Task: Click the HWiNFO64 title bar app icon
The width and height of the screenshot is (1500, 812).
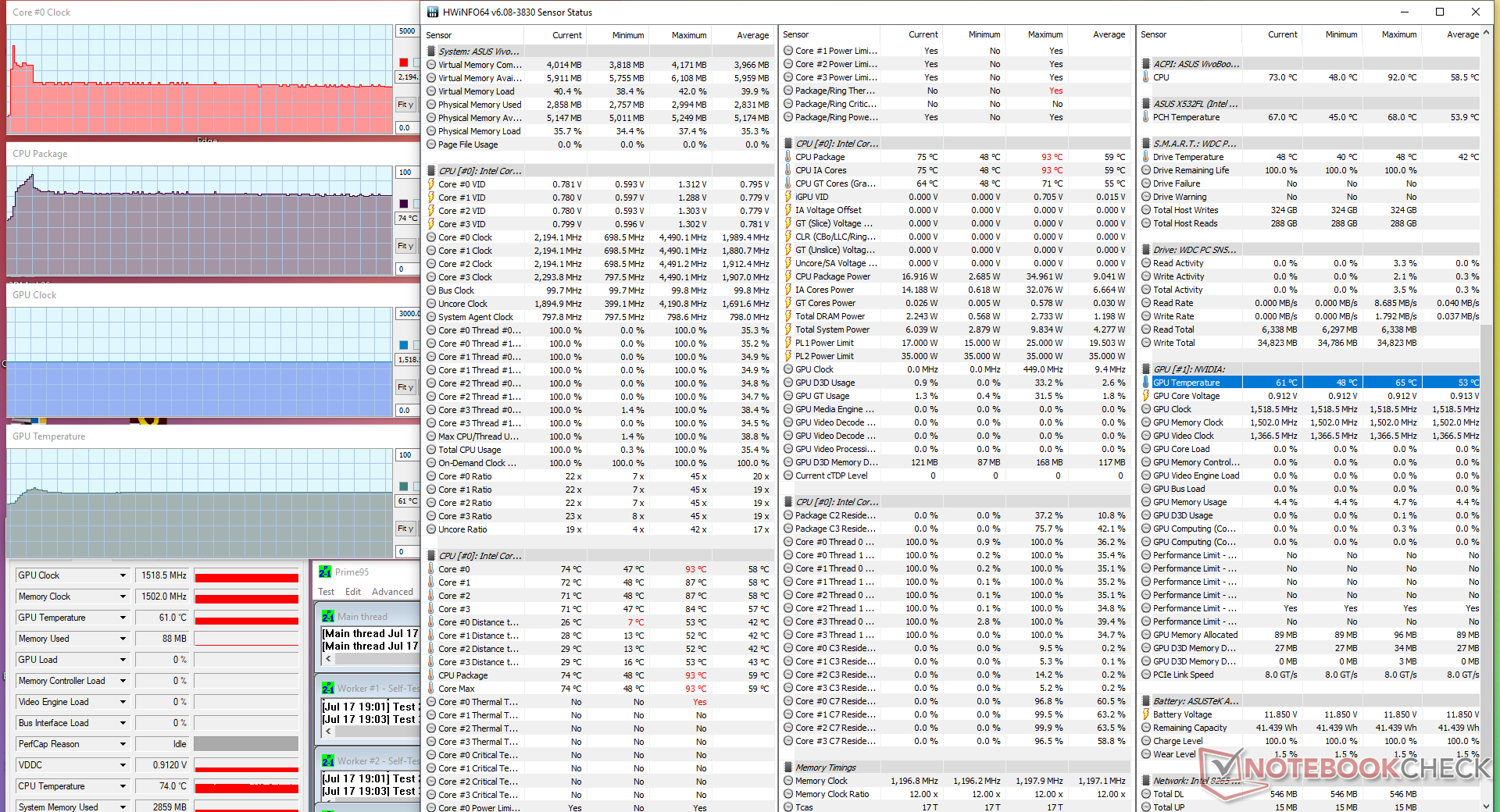Action: (x=433, y=12)
